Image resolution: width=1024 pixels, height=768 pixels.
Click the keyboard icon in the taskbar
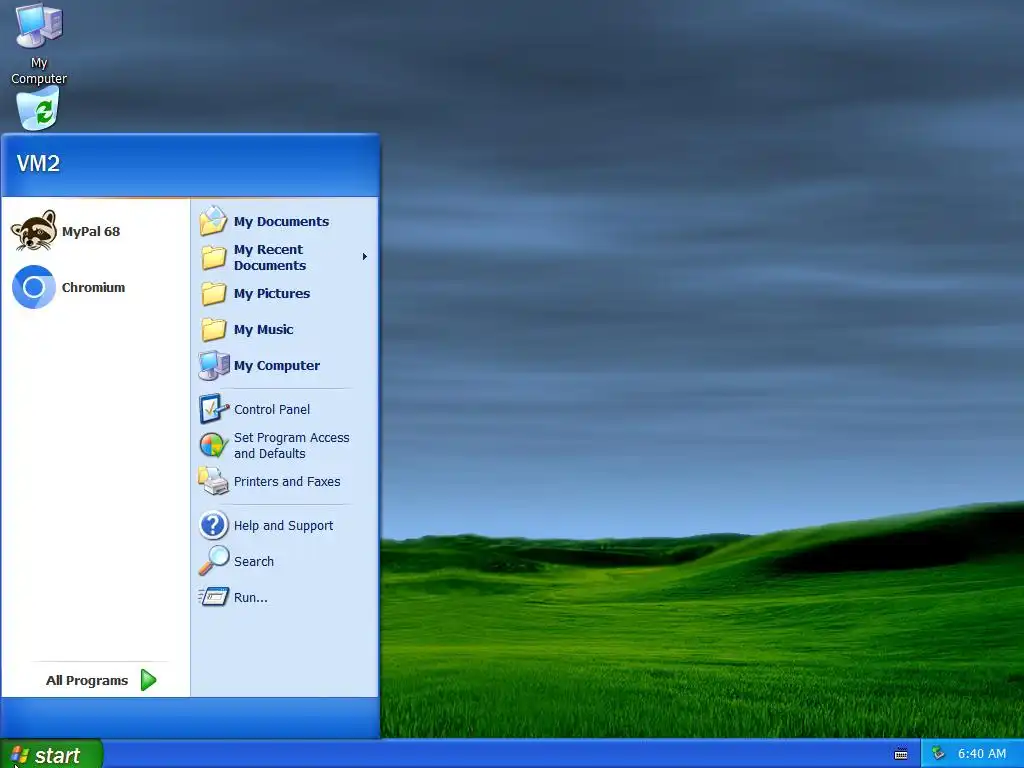(x=901, y=754)
